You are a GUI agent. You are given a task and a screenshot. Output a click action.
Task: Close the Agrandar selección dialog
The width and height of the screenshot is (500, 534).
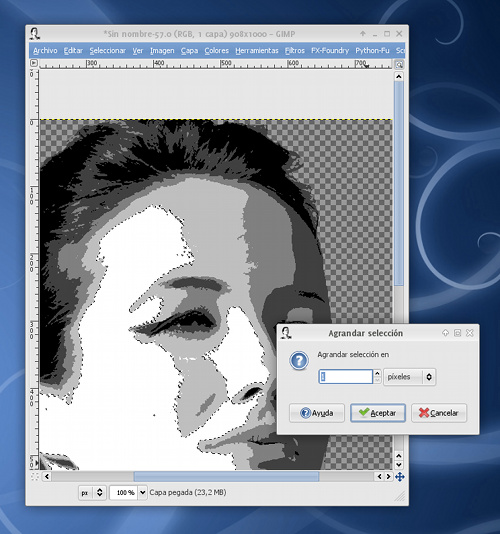470,333
